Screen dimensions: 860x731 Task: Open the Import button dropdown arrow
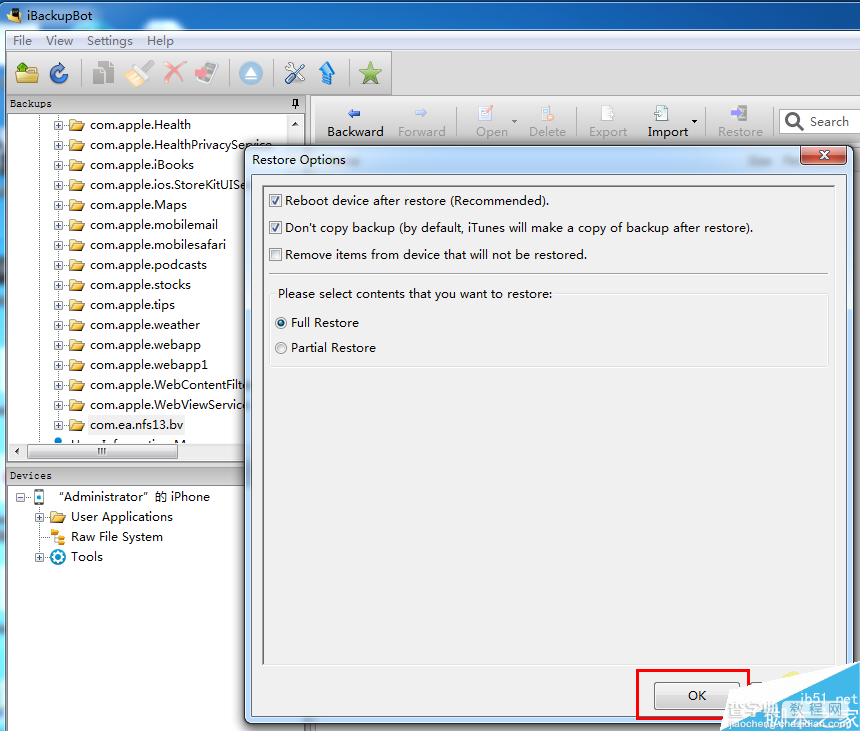coord(694,121)
